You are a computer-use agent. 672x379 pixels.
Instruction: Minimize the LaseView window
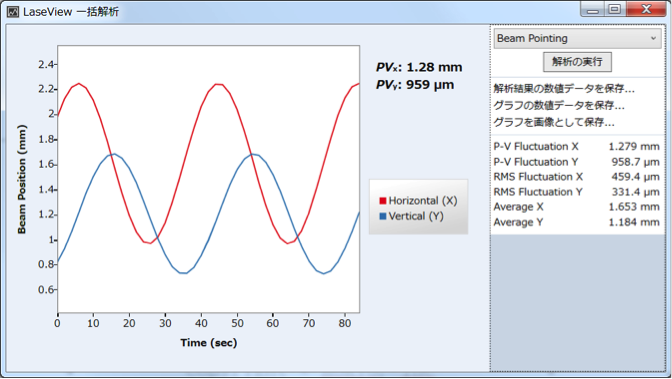click(593, 9)
